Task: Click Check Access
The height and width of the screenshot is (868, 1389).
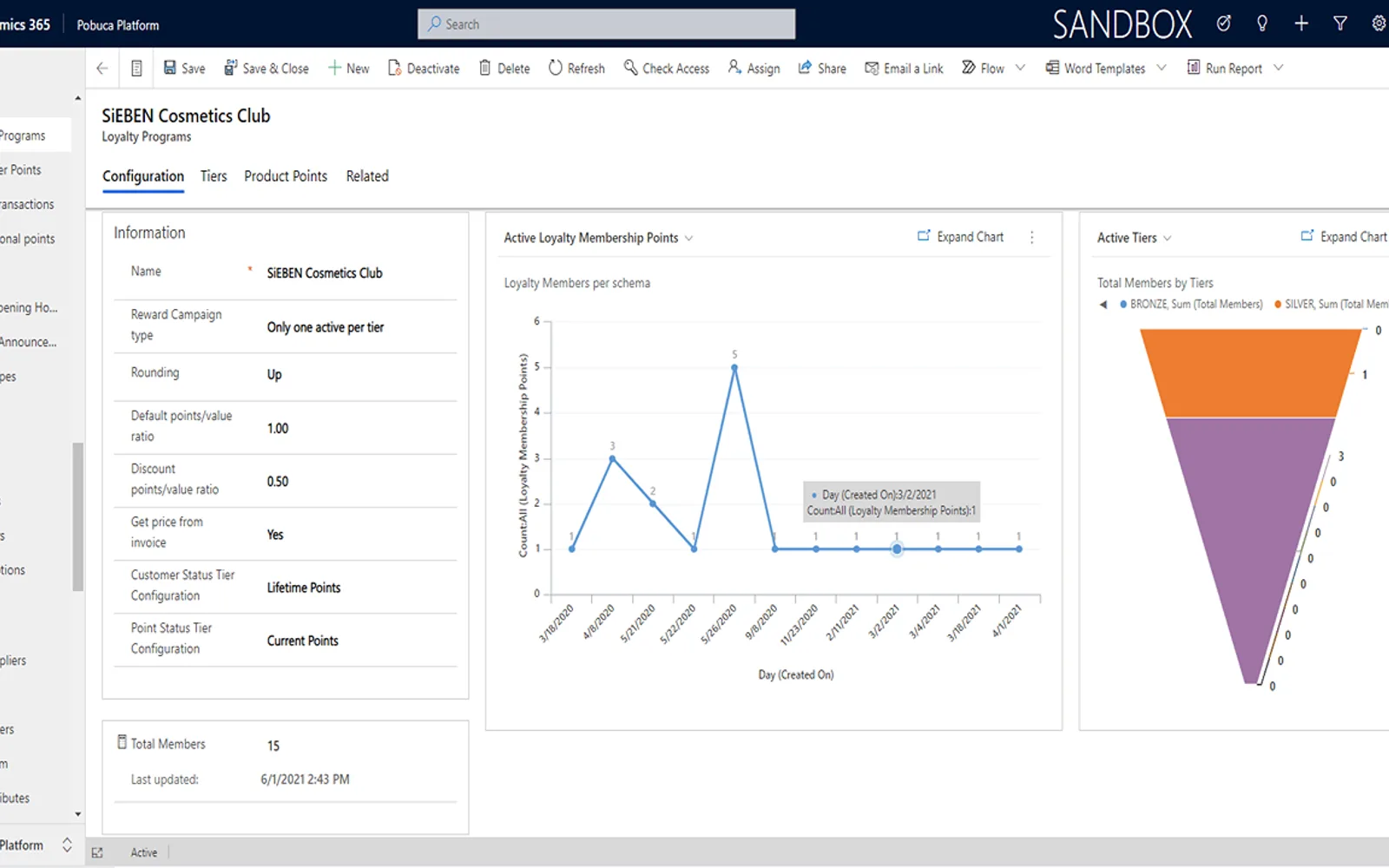Action: pos(667,68)
